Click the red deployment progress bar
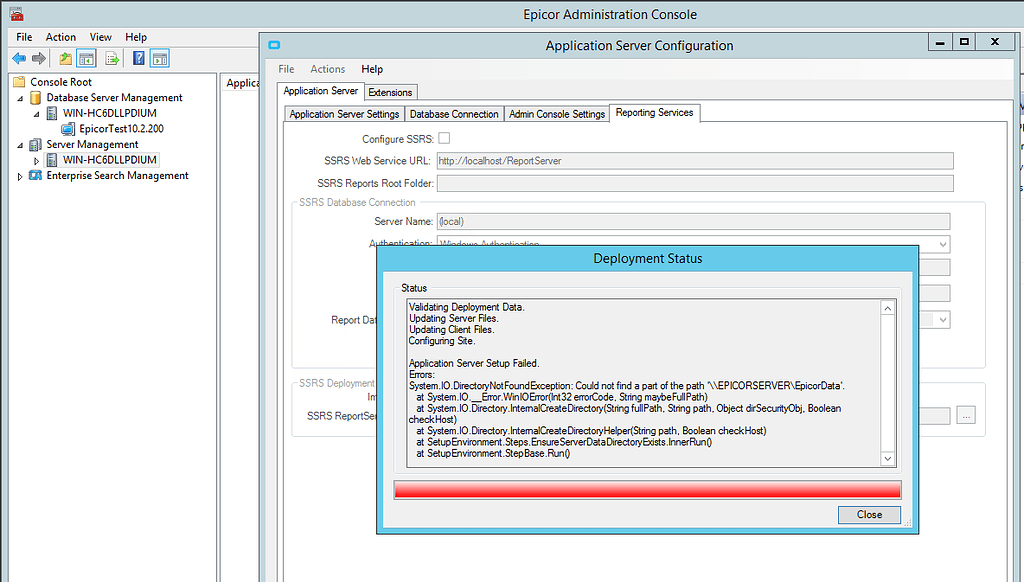 [x=647, y=489]
